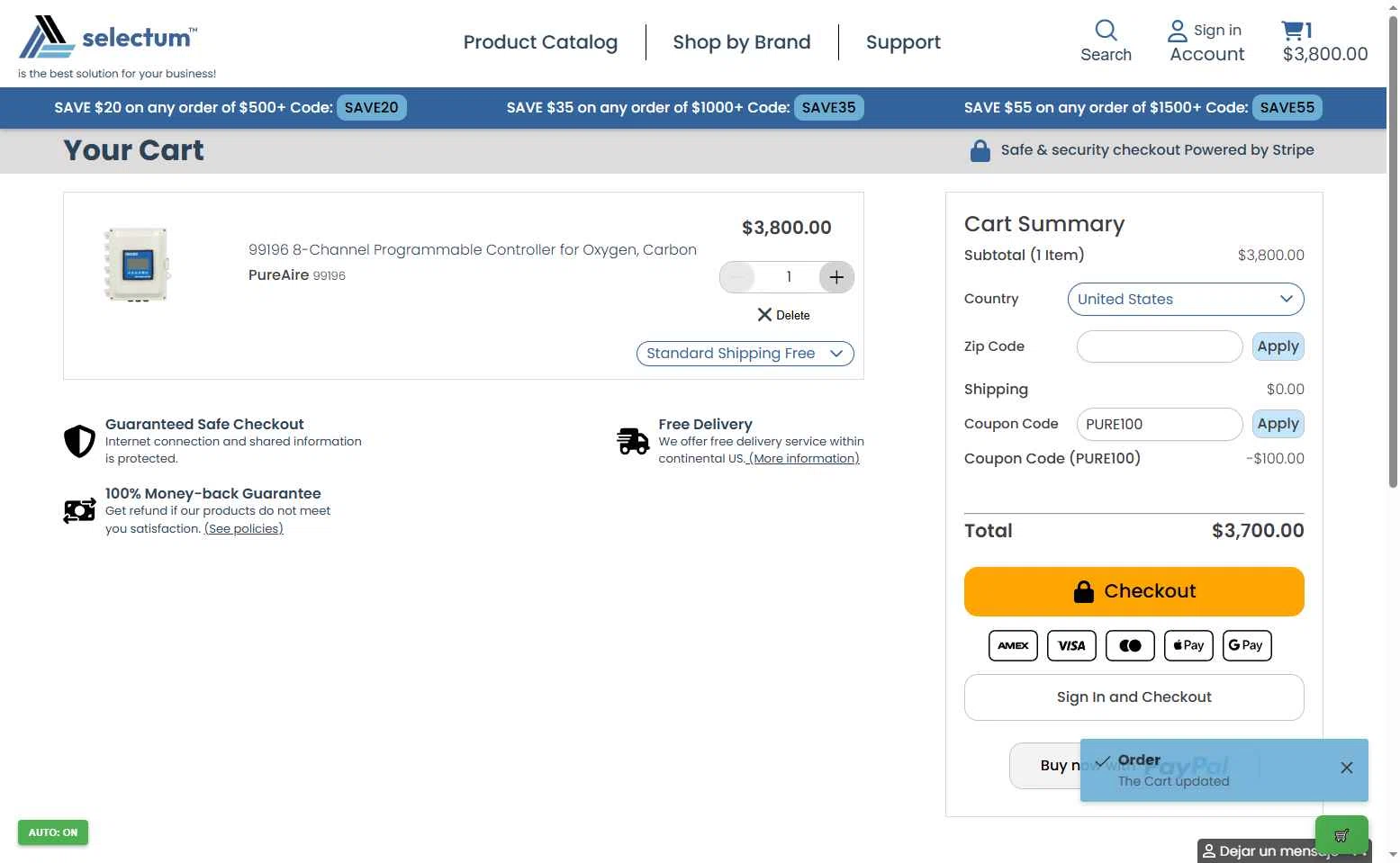Select the AMEX payment icon
The width and height of the screenshot is (1400, 863).
pyautogui.click(x=1013, y=645)
